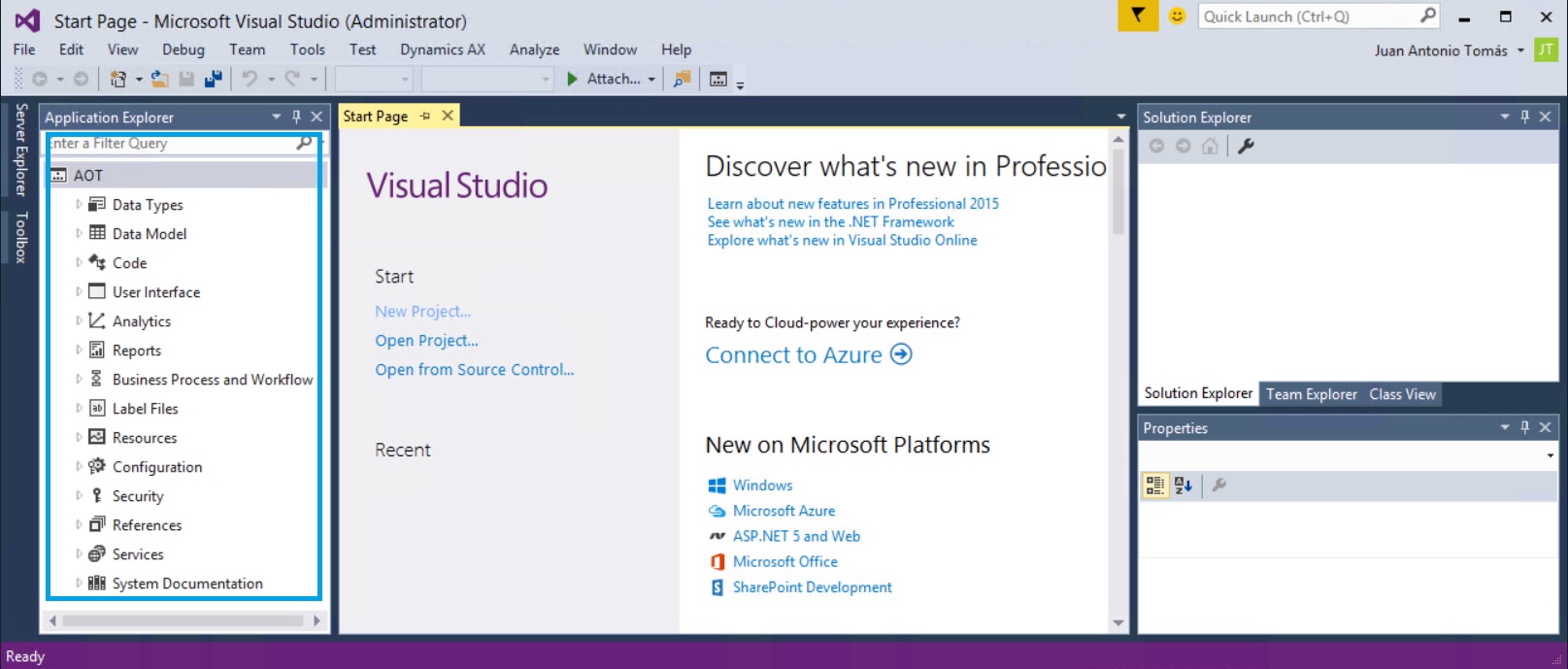This screenshot has width=1568, height=669.
Task: Auto-hide pin for Properties panel
Action: point(1524,427)
